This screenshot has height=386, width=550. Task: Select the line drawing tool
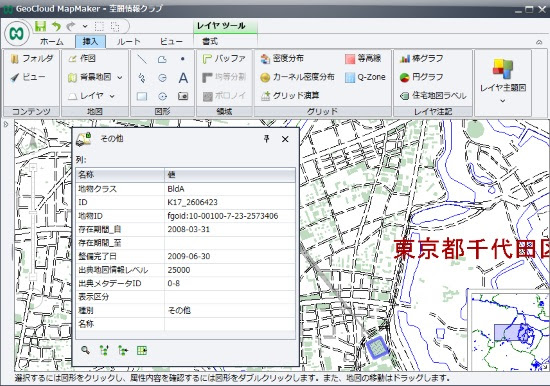[142, 59]
